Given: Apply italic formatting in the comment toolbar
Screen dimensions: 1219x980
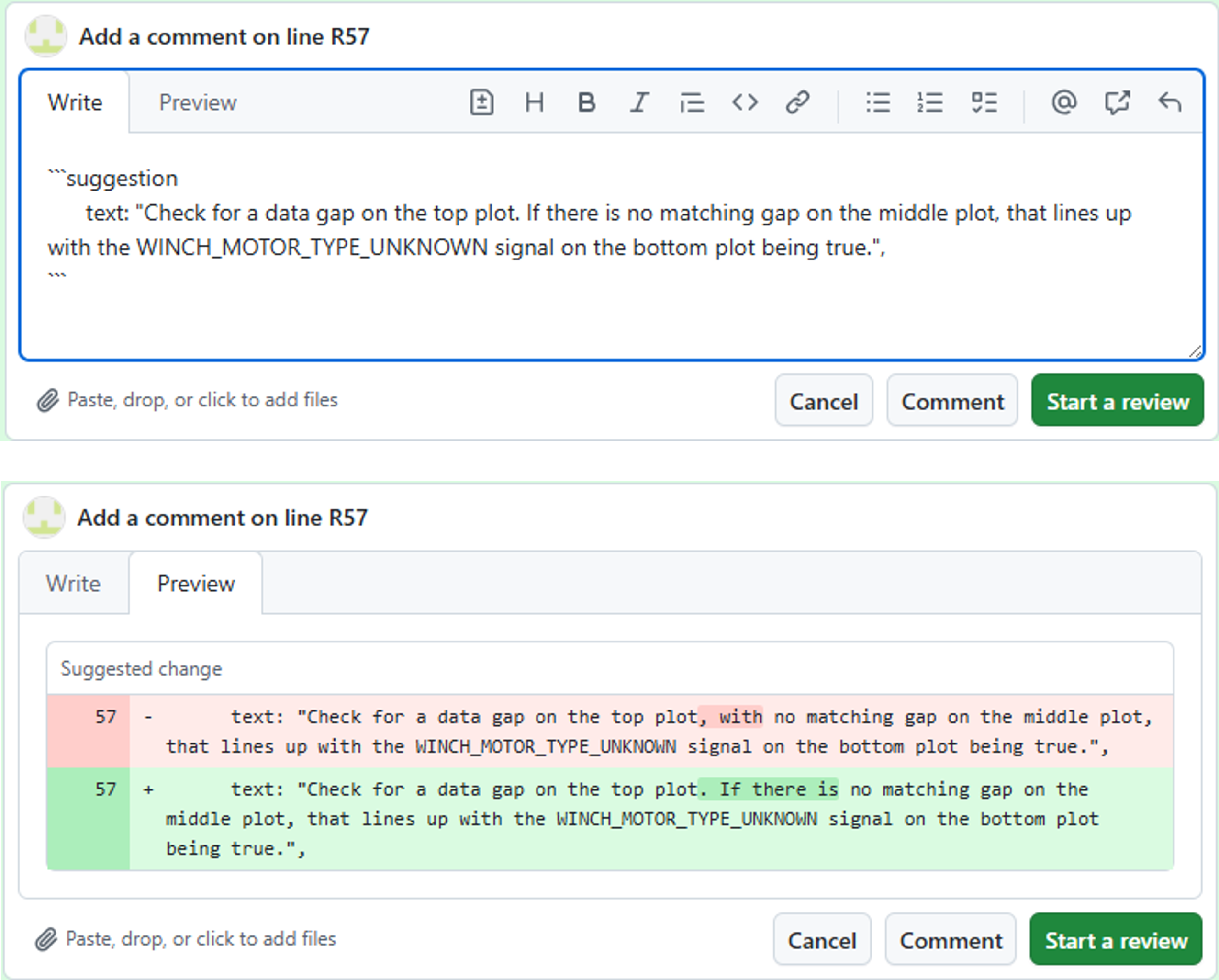Looking at the screenshot, I should (x=639, y=102).
